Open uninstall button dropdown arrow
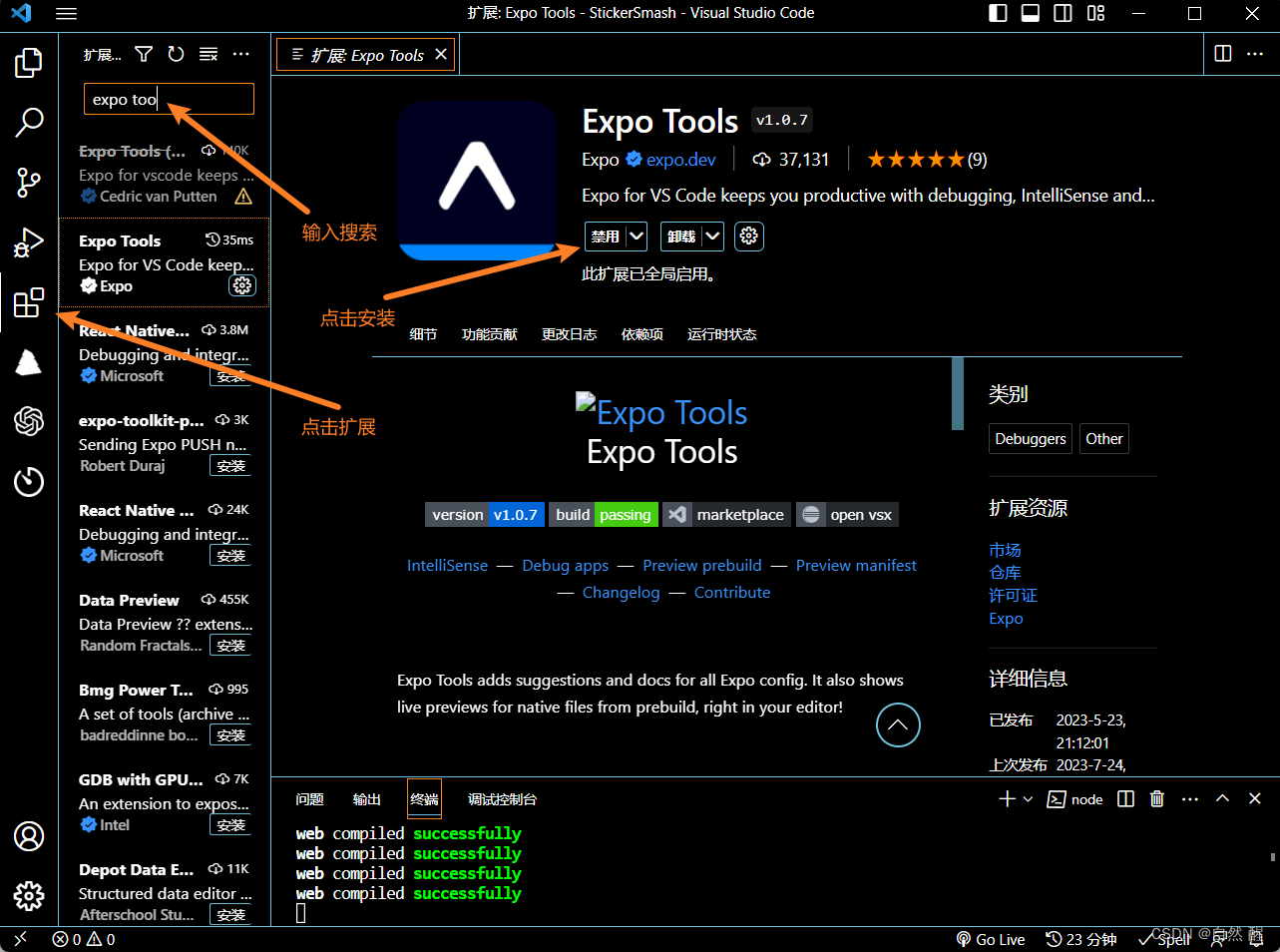The image size is (1280, 952). [x=712, y=237]
